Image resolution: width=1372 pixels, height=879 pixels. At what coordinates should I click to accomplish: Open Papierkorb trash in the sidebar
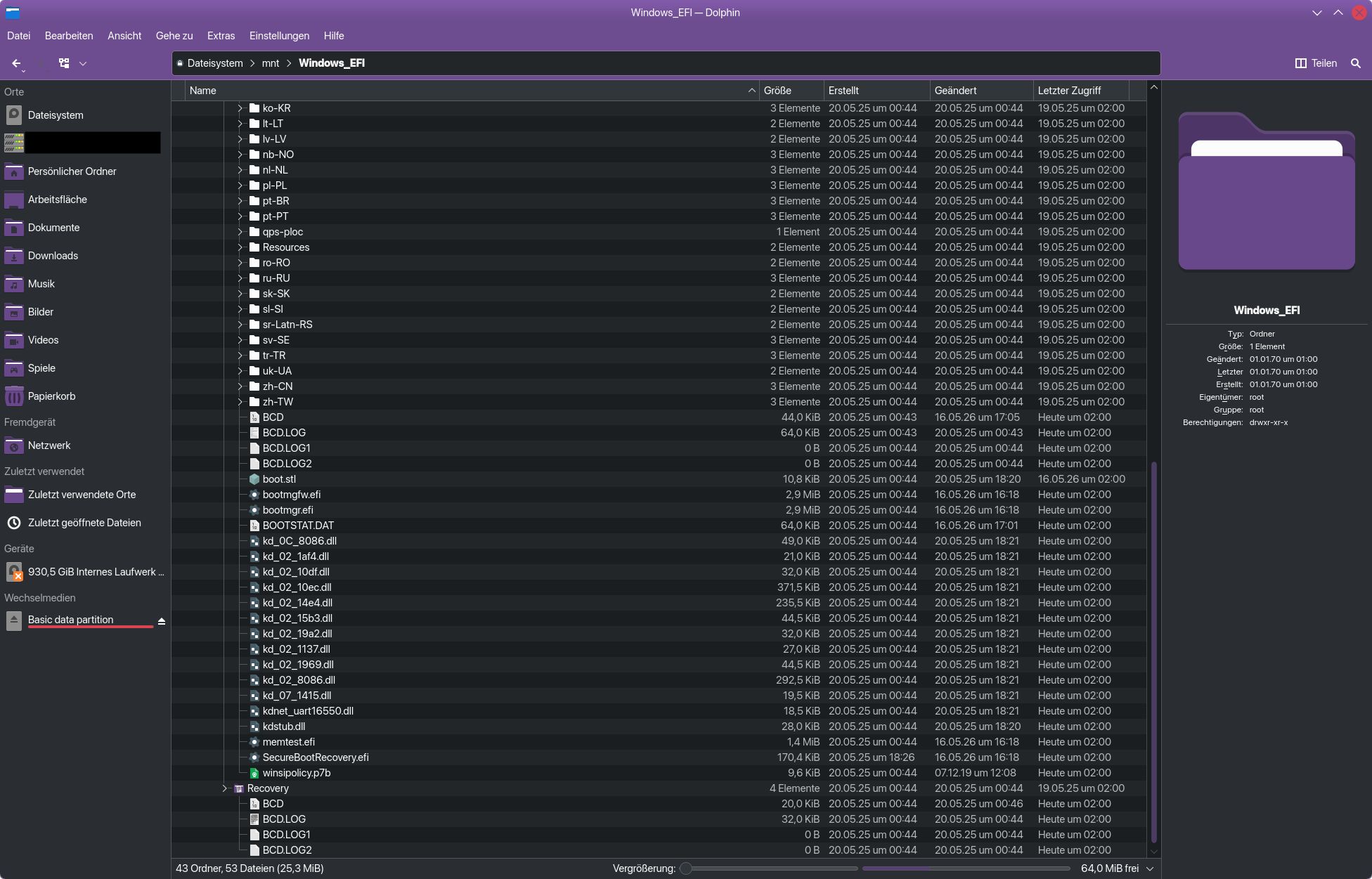[x=84, y=396]
